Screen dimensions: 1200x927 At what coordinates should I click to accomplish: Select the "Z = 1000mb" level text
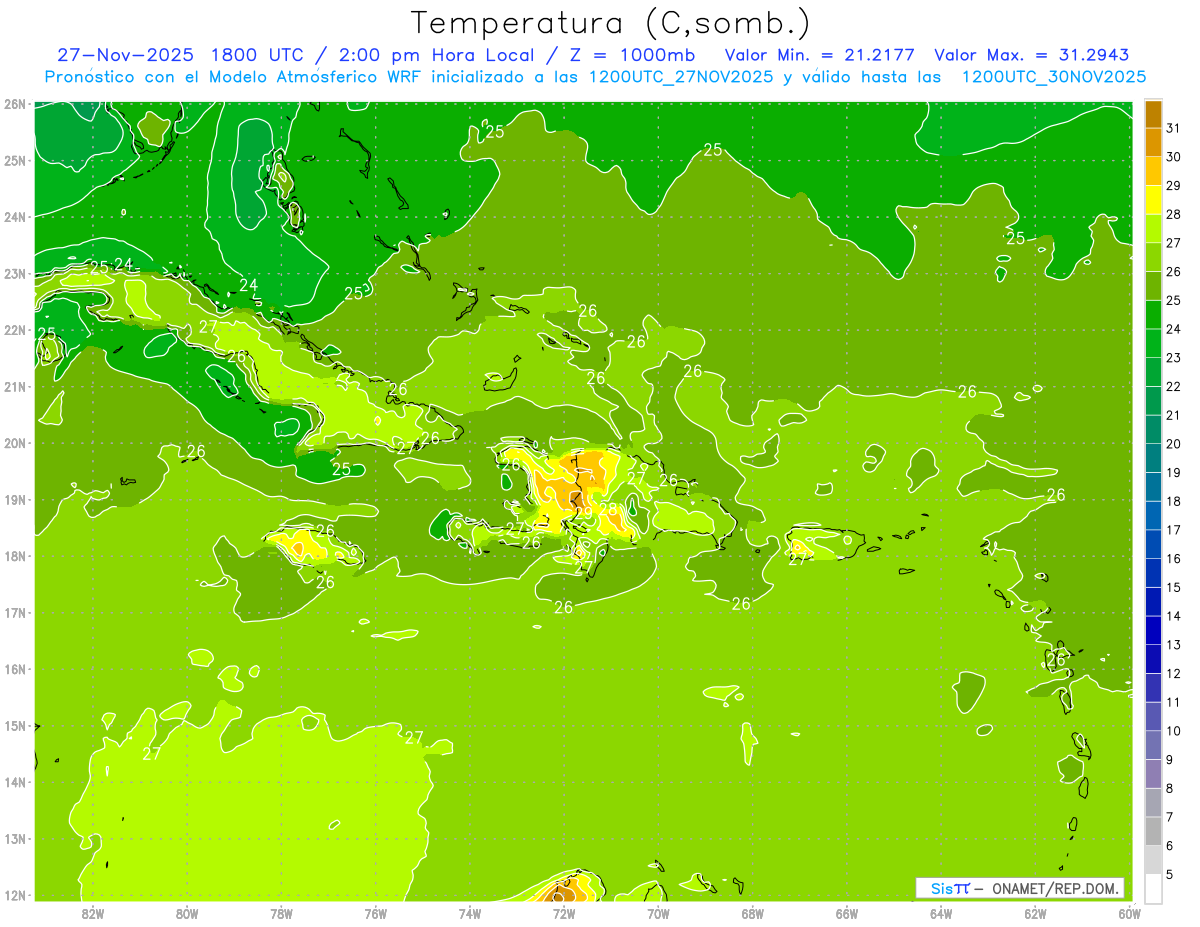[639, 55]
